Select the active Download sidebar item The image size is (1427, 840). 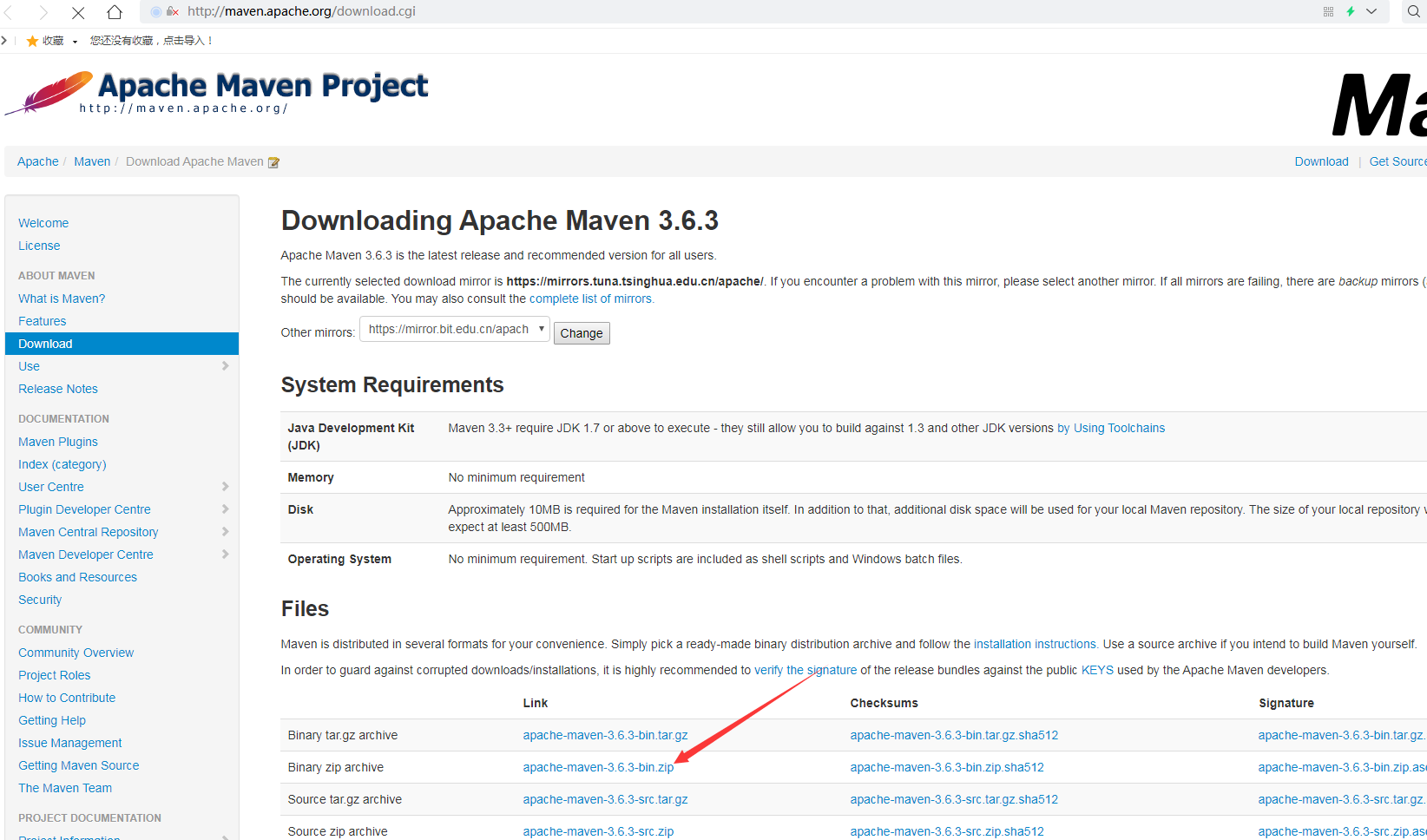[122, 344]
